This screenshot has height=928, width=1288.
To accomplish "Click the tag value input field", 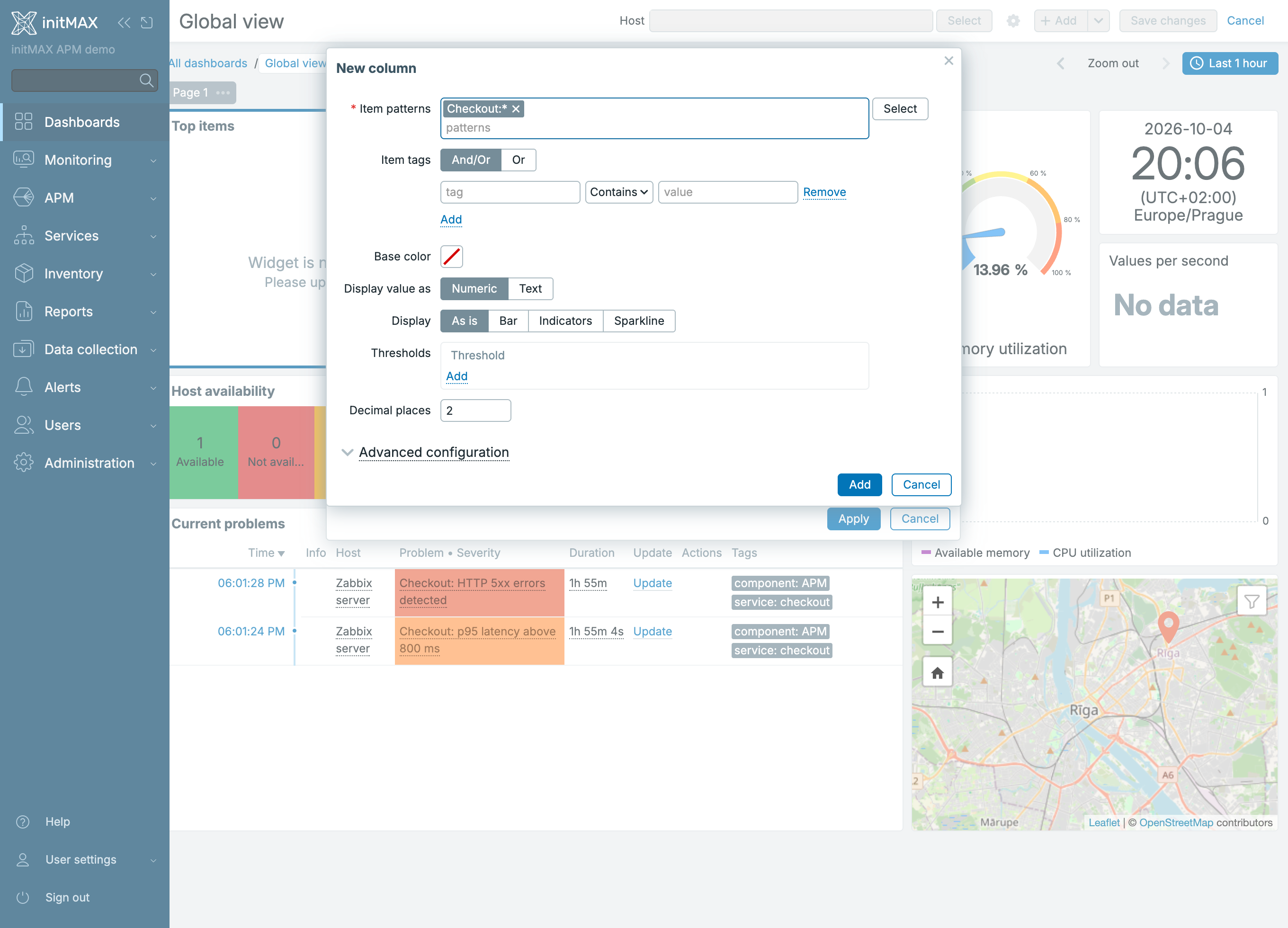I will pos(727,193).
